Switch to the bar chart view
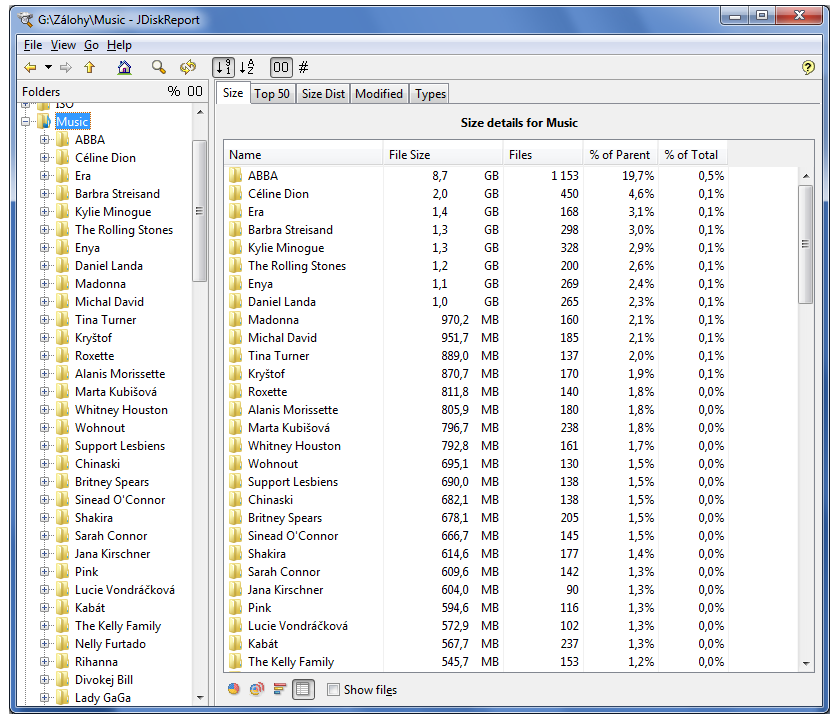This screenshot has height=720, width=840. [x=279, y=689]
